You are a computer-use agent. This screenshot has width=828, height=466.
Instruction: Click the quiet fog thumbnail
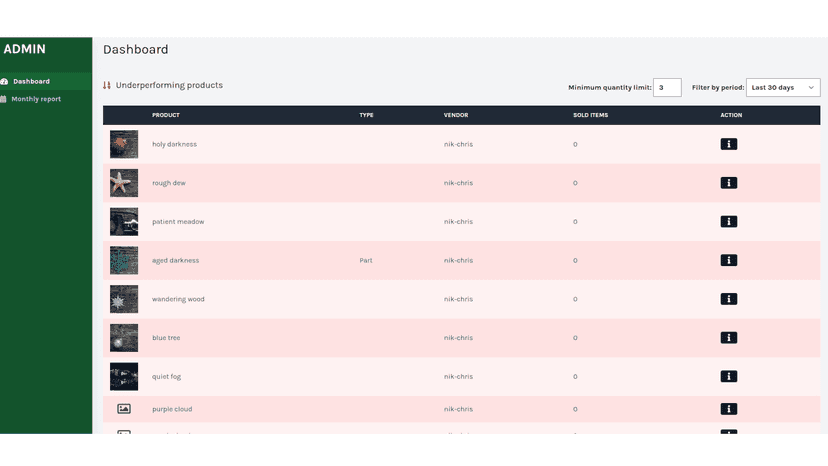(124, 376)
